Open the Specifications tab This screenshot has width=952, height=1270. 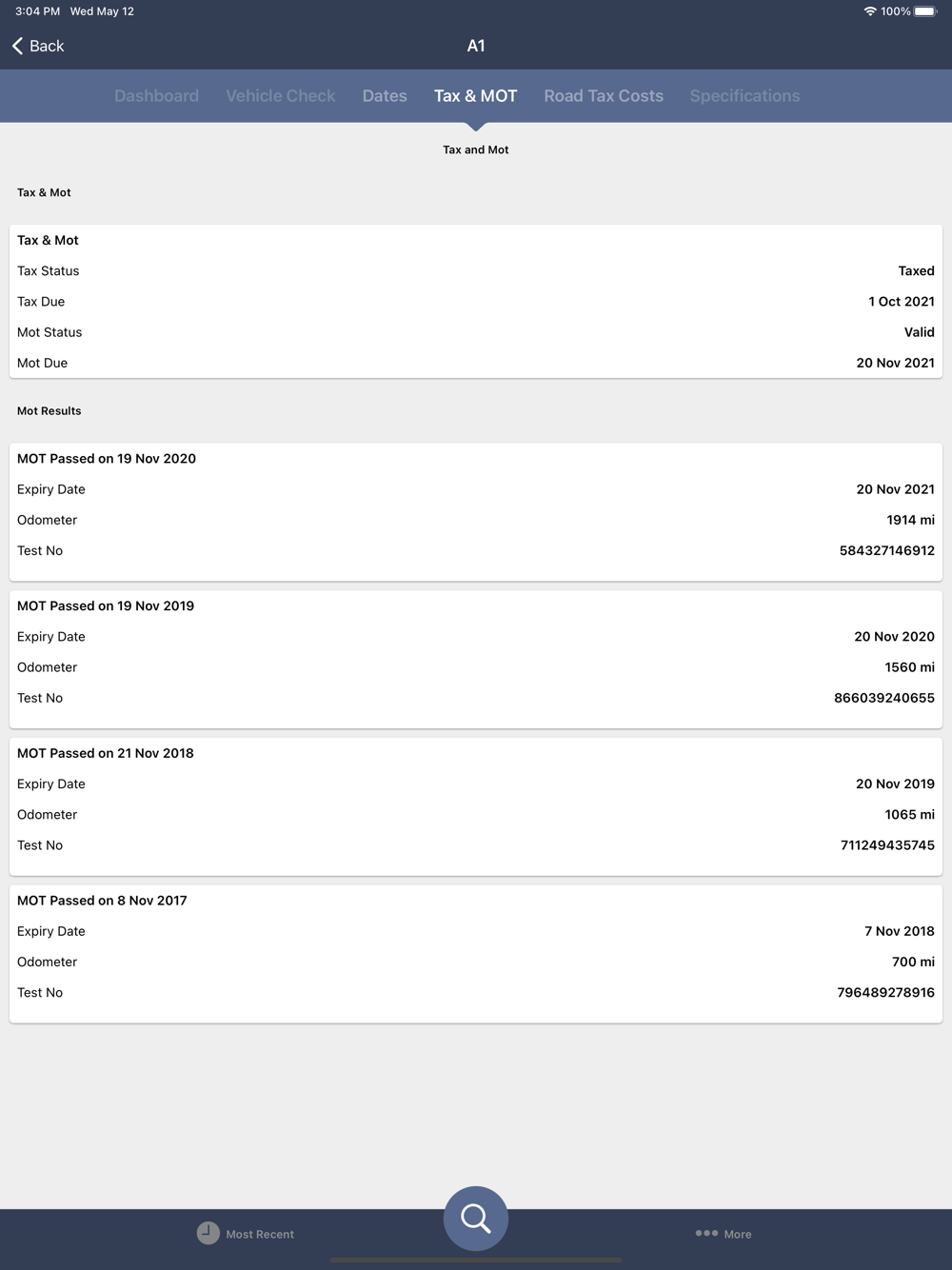pos(744,96)
